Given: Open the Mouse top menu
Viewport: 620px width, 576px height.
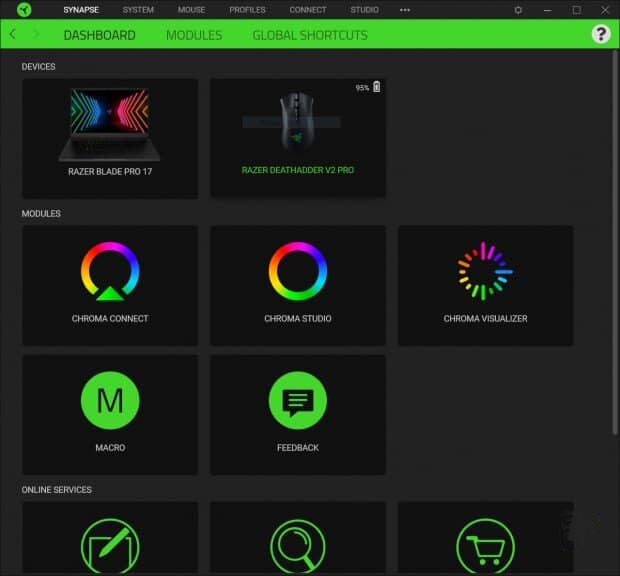Looking at the screenshot, I should click(x=191, y=10).
